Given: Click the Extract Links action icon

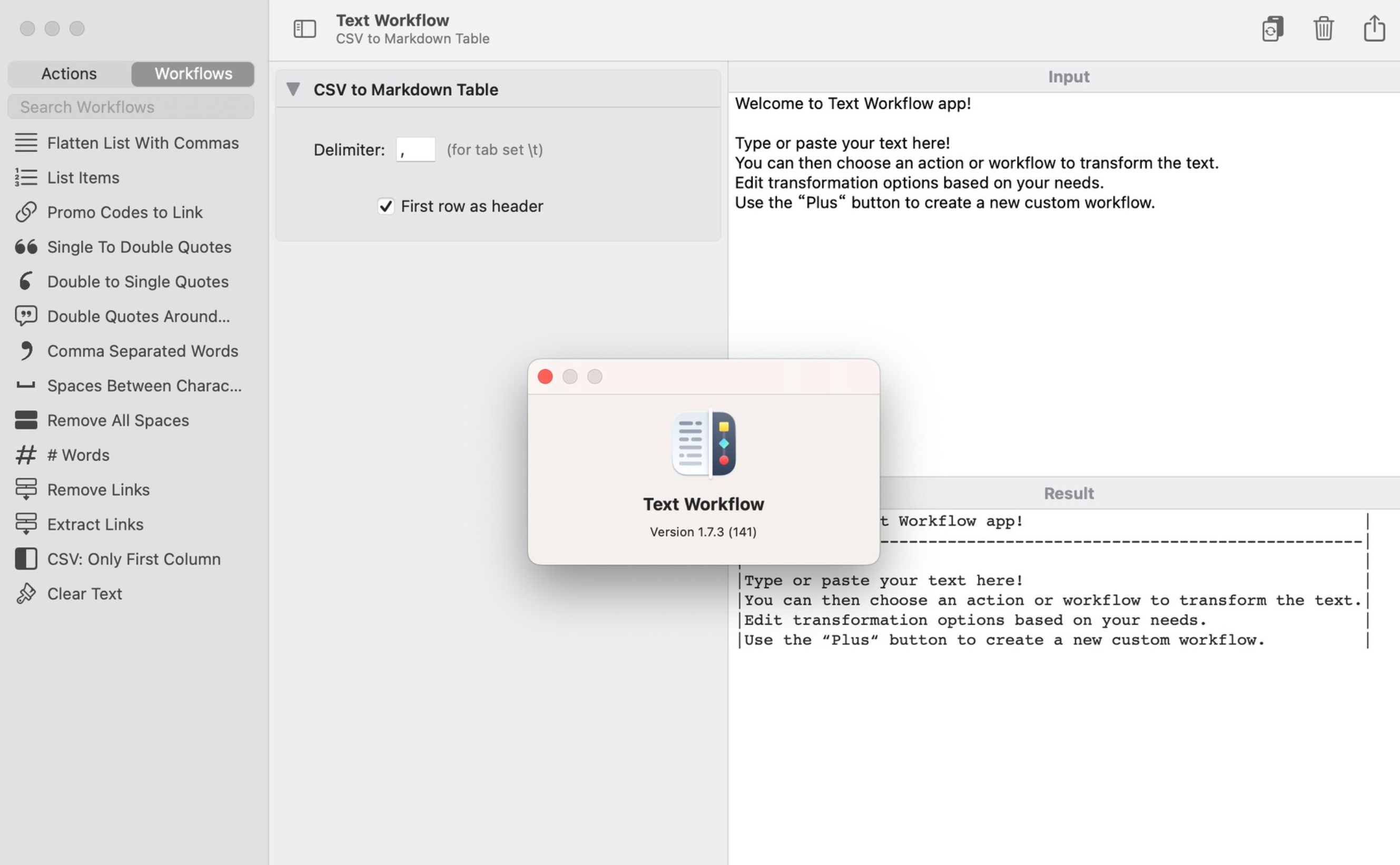Looking at the screenshot, I should coord(25,524).
